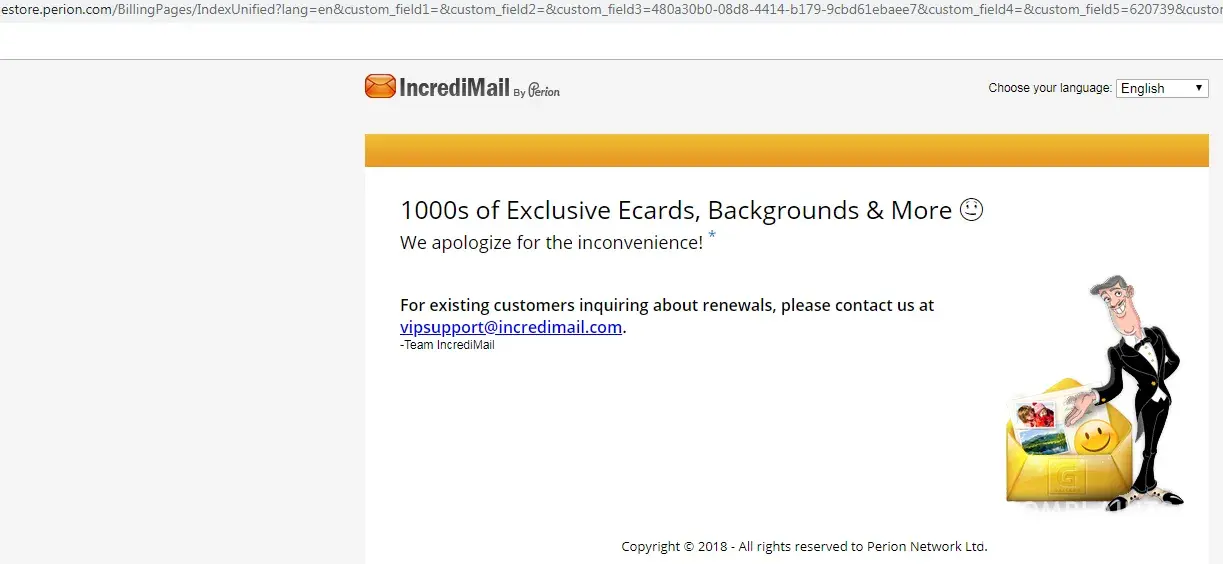The width and height of the screenshot is (1223, 564).
Task: Click the orange IncrediMail envelope logo icon
Action: [x=380, y=87]
